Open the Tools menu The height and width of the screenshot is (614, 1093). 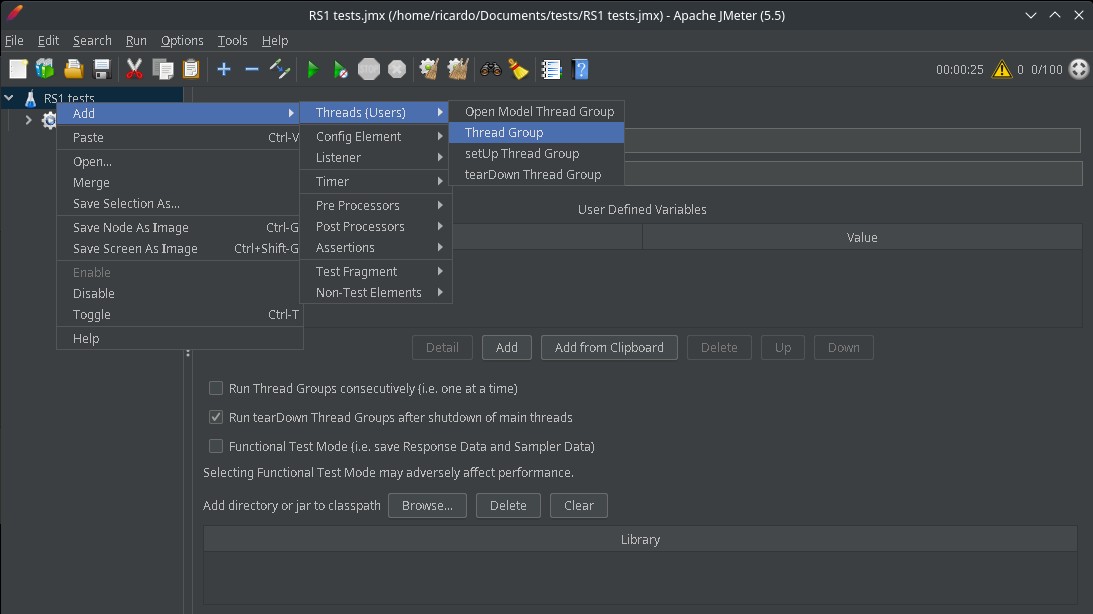point(232,40)
